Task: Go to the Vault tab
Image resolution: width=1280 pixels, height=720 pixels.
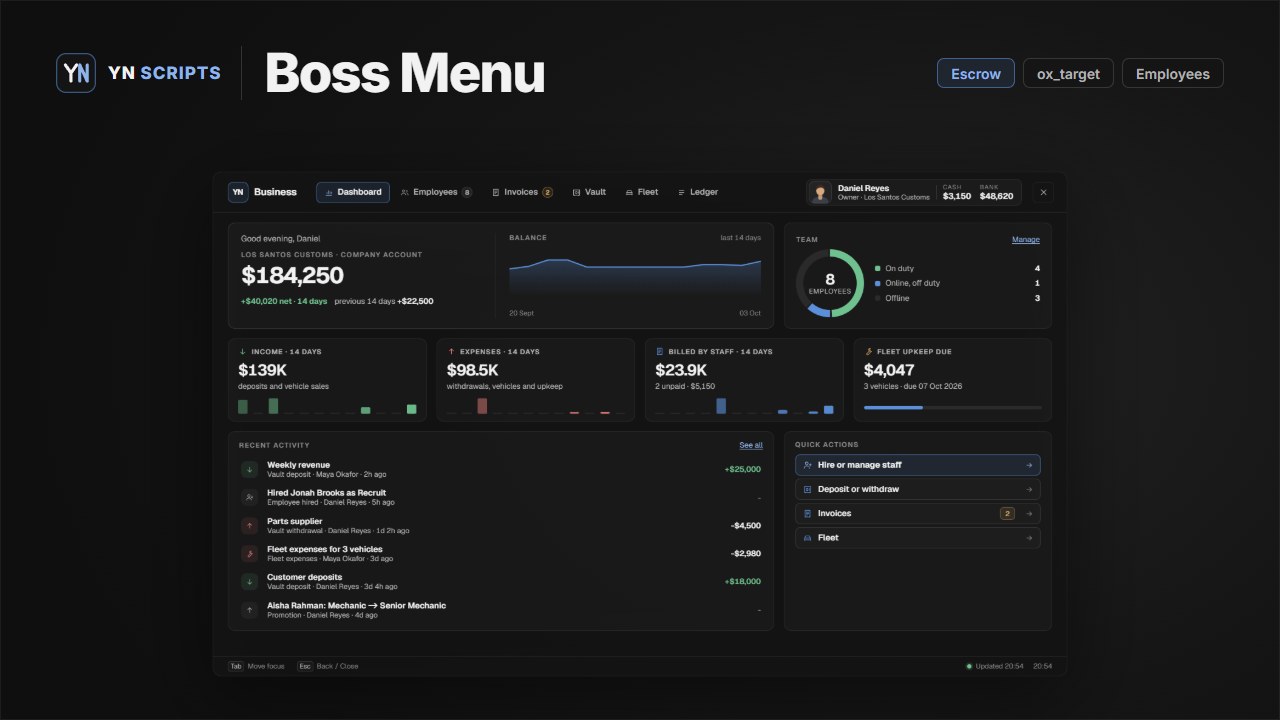Action: pyautogui.click(x=589, y=192)
